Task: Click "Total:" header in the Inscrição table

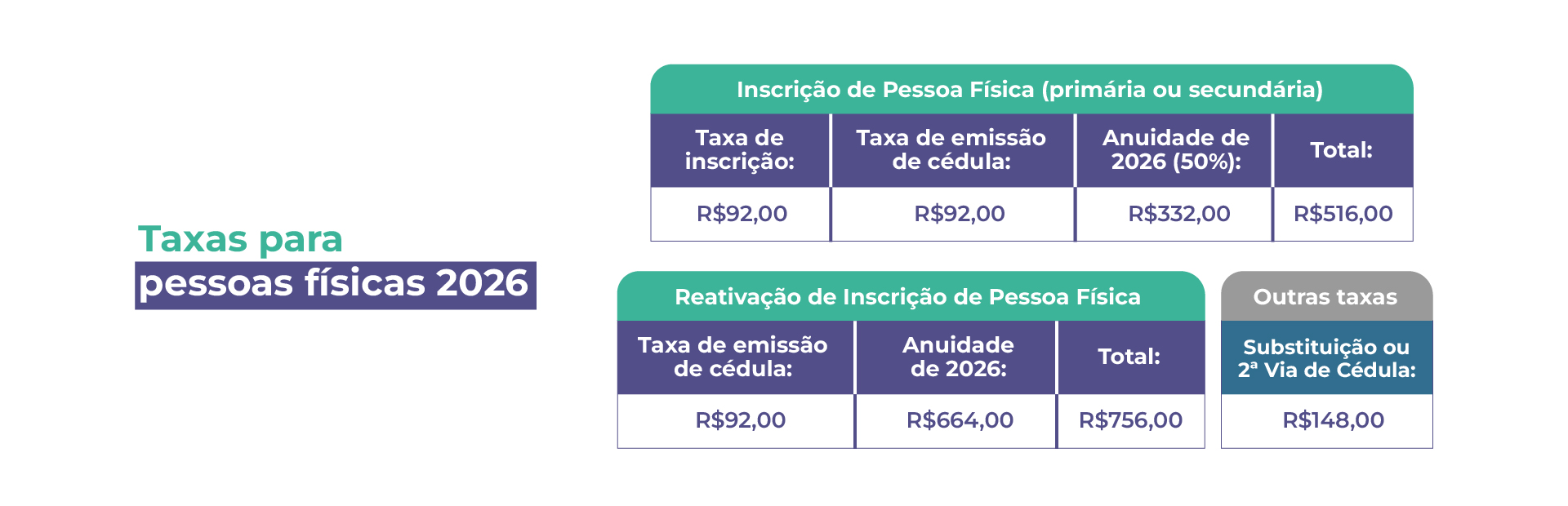Action: 1341,150
